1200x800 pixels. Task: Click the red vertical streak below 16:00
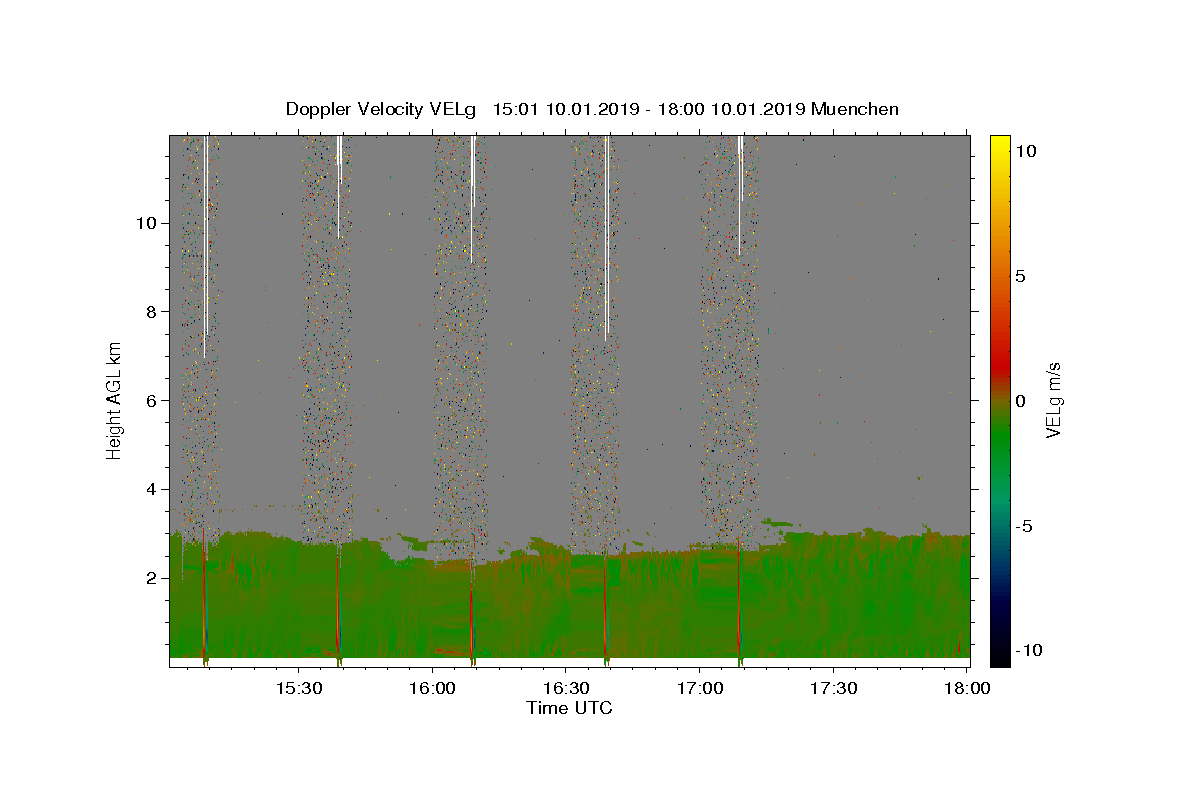tap(471, 620)
